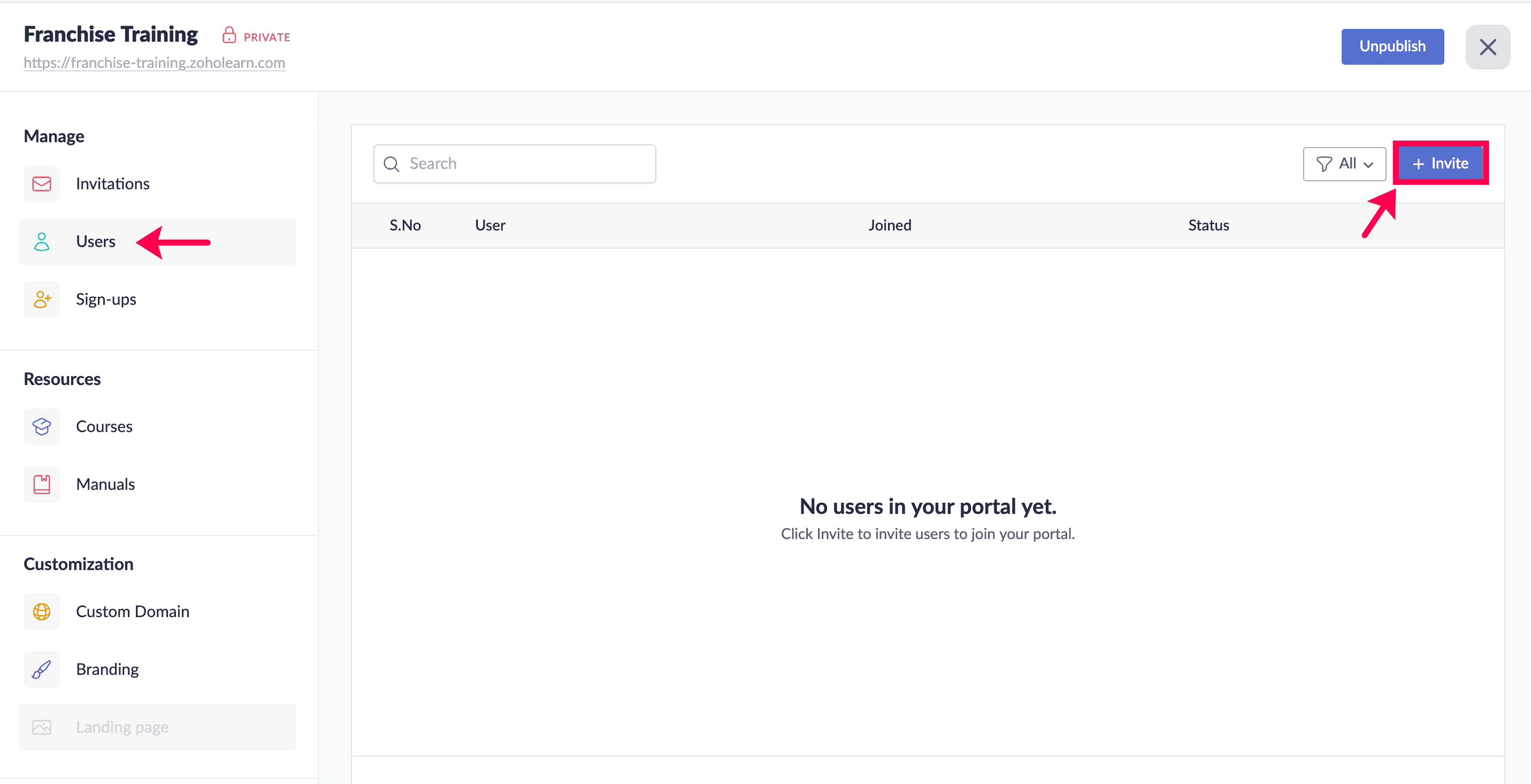Click the Courses graduation cap icon
This screenshot has height=784, width=1531.
click(x=42, y=426)
